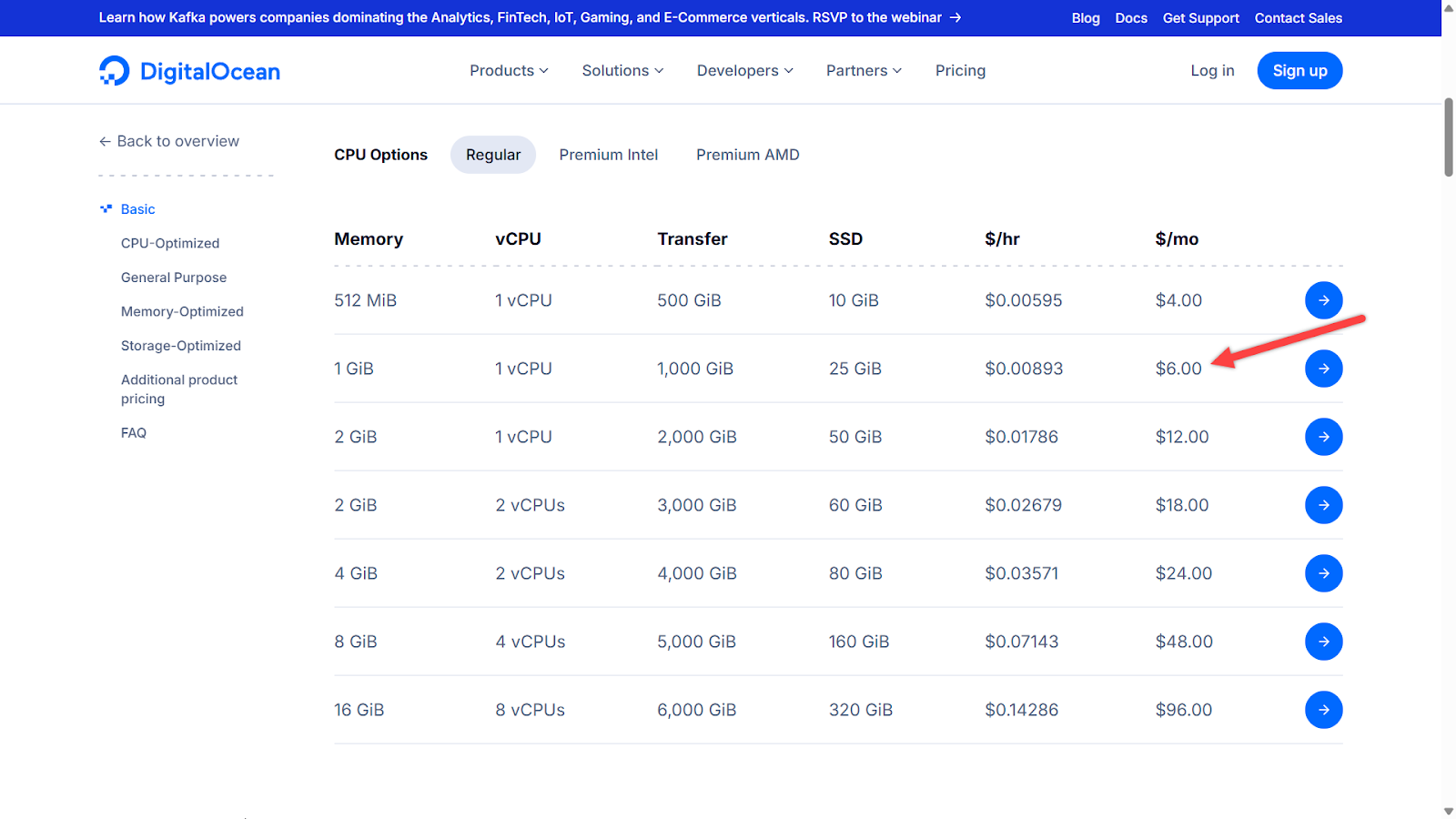Choose the $48.00 plan arrow button

click(x=1323, y=642)
